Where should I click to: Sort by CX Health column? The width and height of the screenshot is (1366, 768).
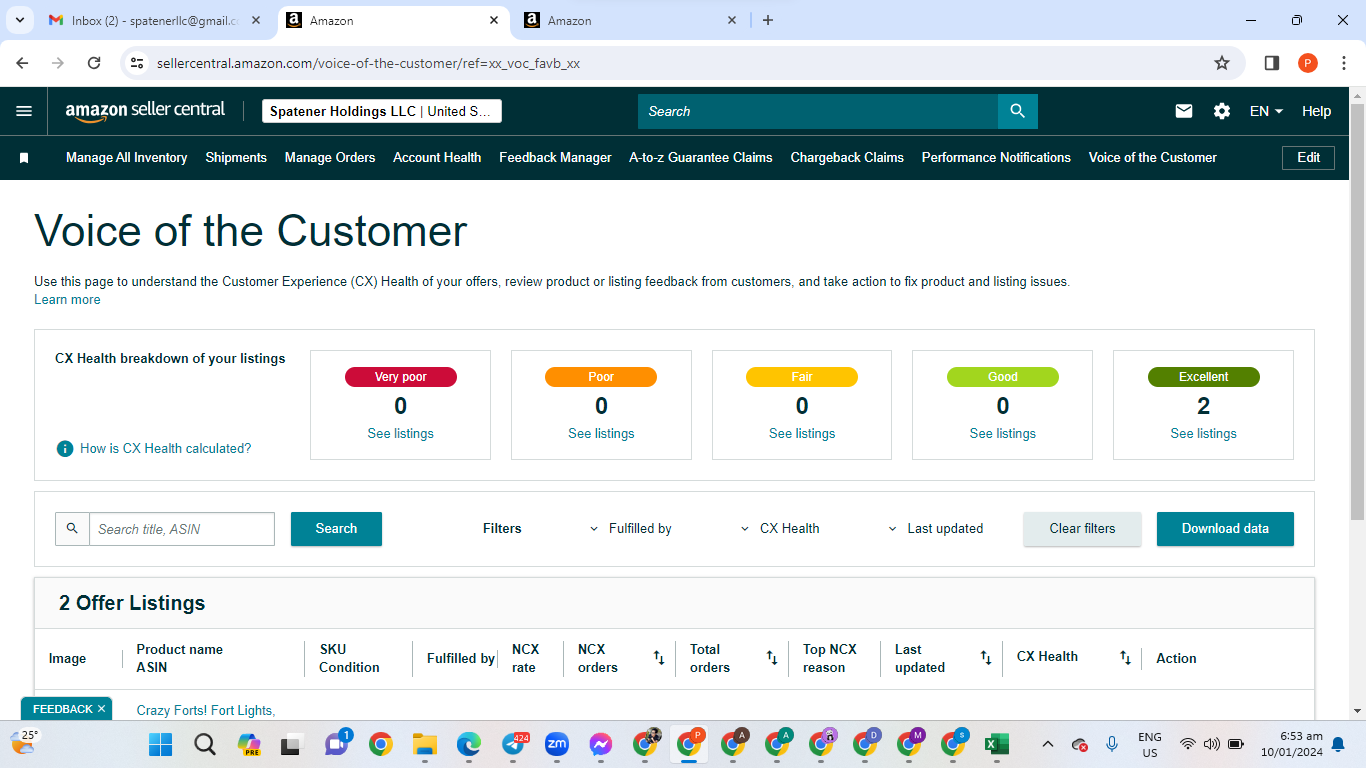(x=1126, y=658)
